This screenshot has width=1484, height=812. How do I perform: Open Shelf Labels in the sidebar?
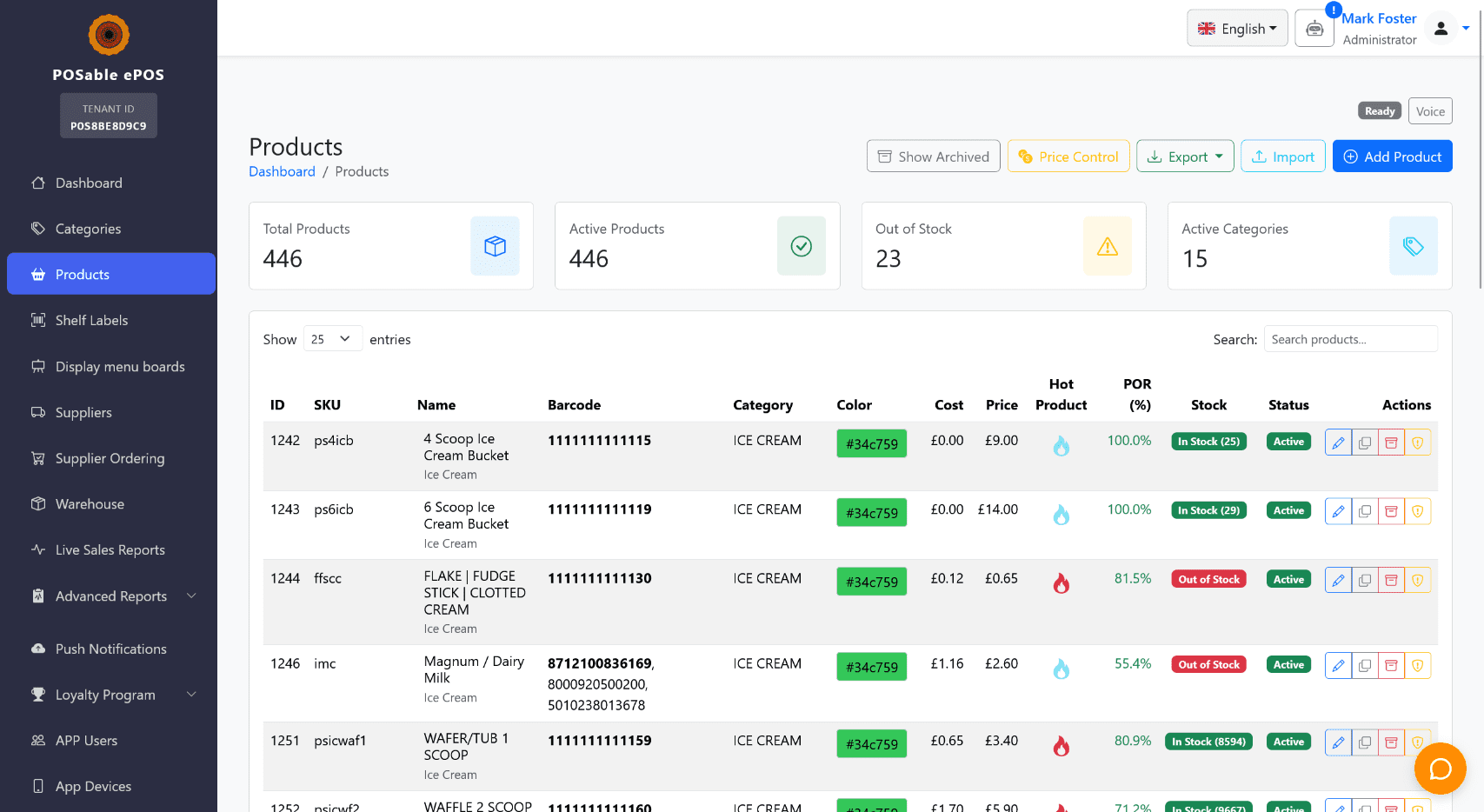(x=91, y=321)
